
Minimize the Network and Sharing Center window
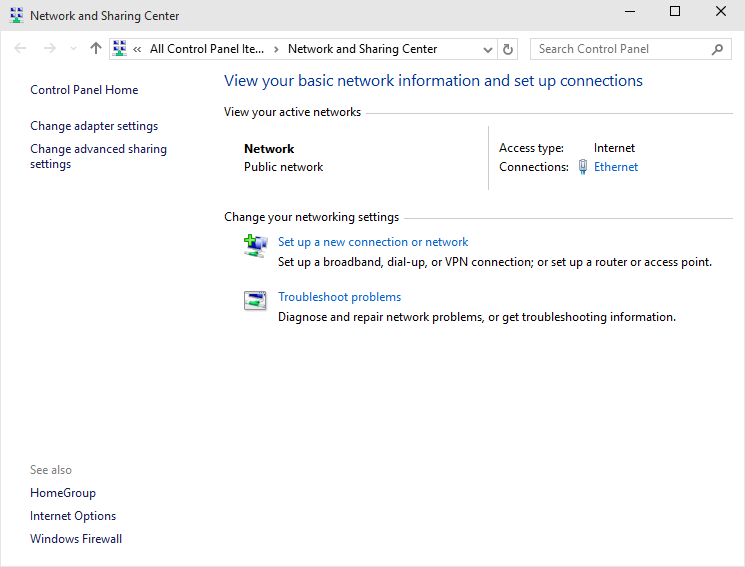point(630,11)
